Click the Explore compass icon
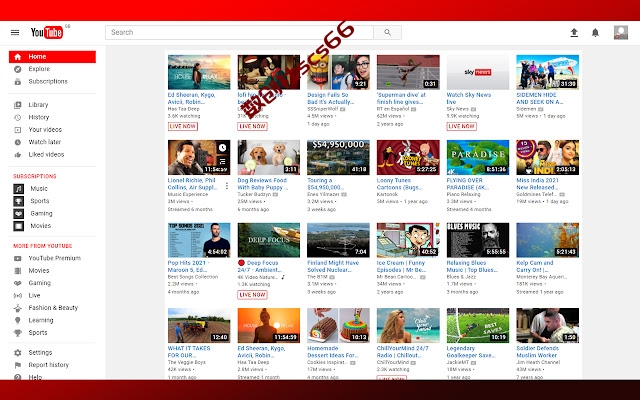 [18, 69]
